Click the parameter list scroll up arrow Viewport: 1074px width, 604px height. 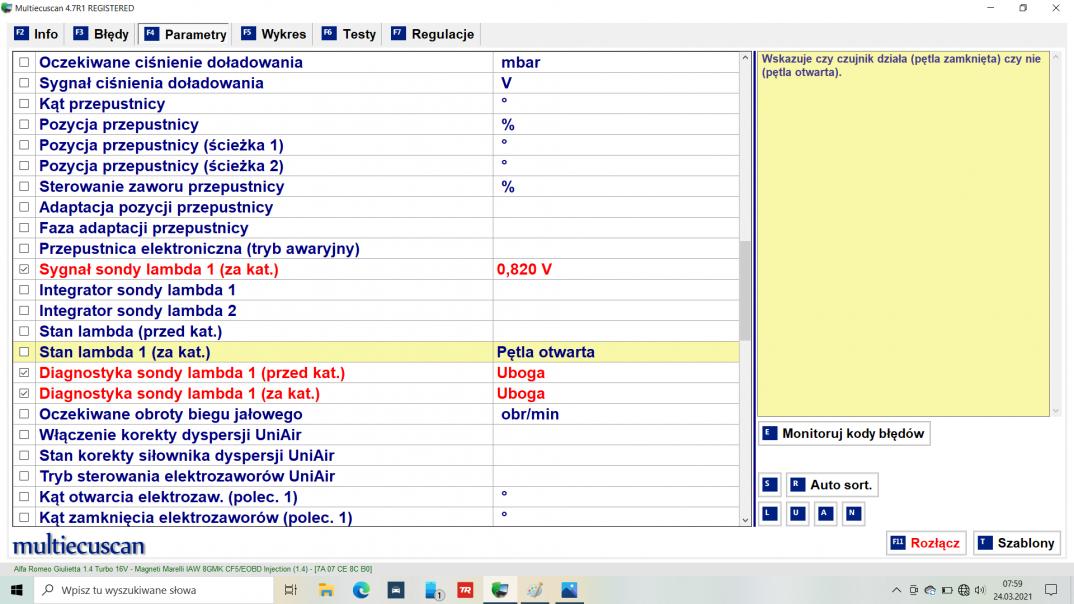click(744, 59)
